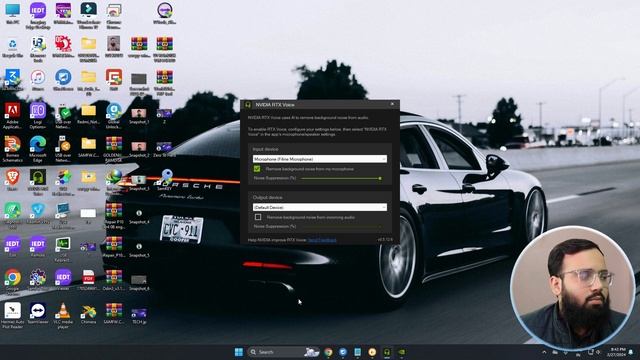Open This PC desktop icon

pos(13,13)
